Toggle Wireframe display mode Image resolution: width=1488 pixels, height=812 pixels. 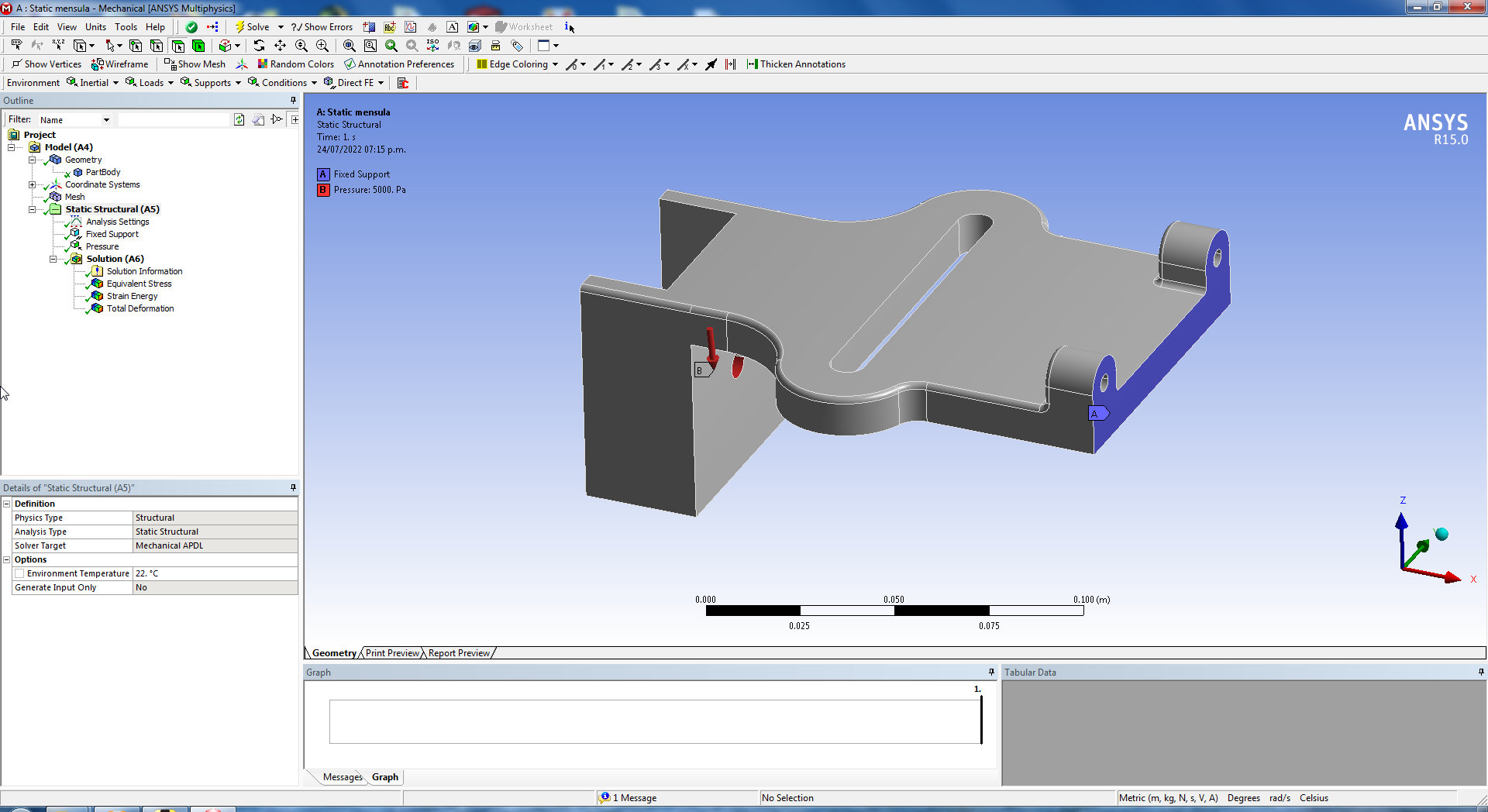coord(120,64)
